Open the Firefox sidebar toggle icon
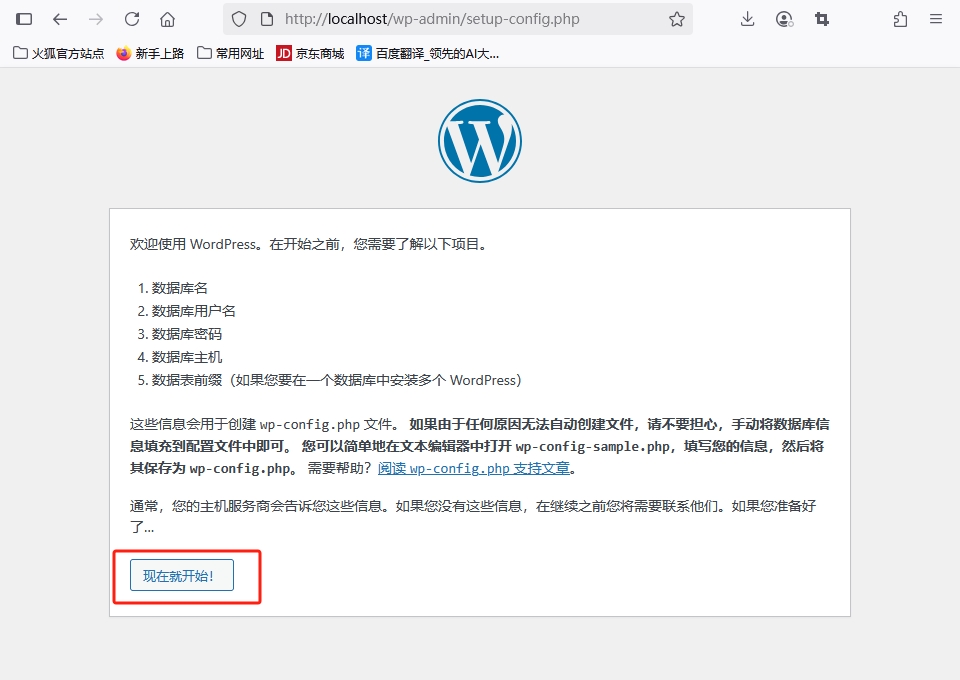960x680 pixels. tap(24, 19)
